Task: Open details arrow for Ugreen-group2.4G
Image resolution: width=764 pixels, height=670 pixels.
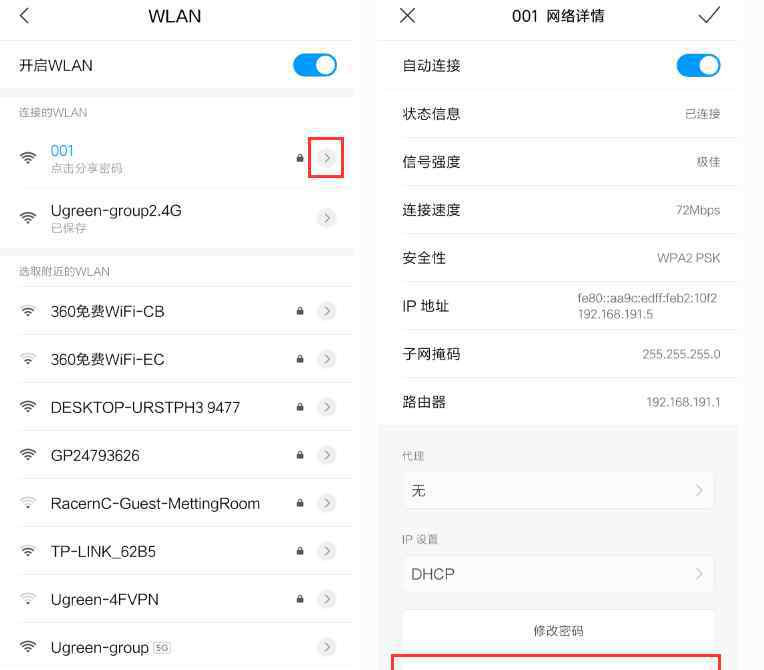Action: [326, 217]
